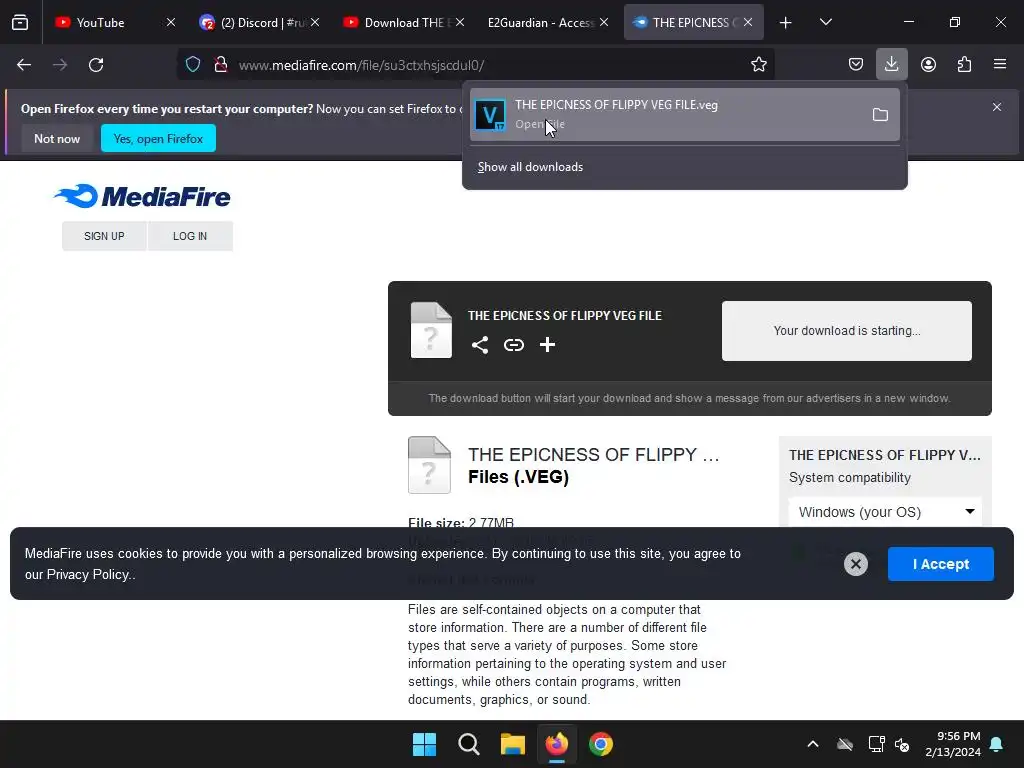Close the Discord tab

click(315, 22)
